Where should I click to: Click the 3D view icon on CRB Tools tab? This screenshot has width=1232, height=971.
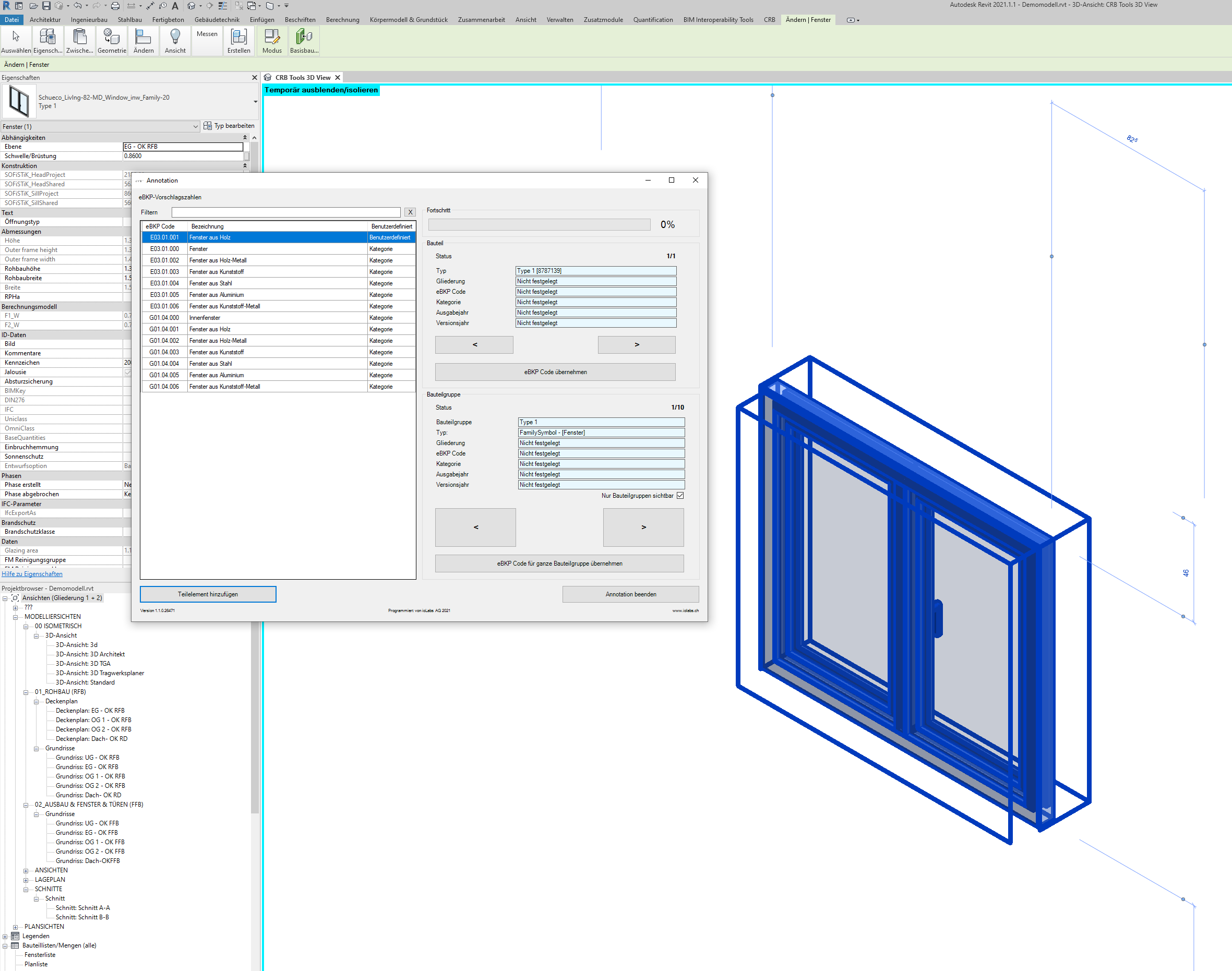[x=268, y=77]
